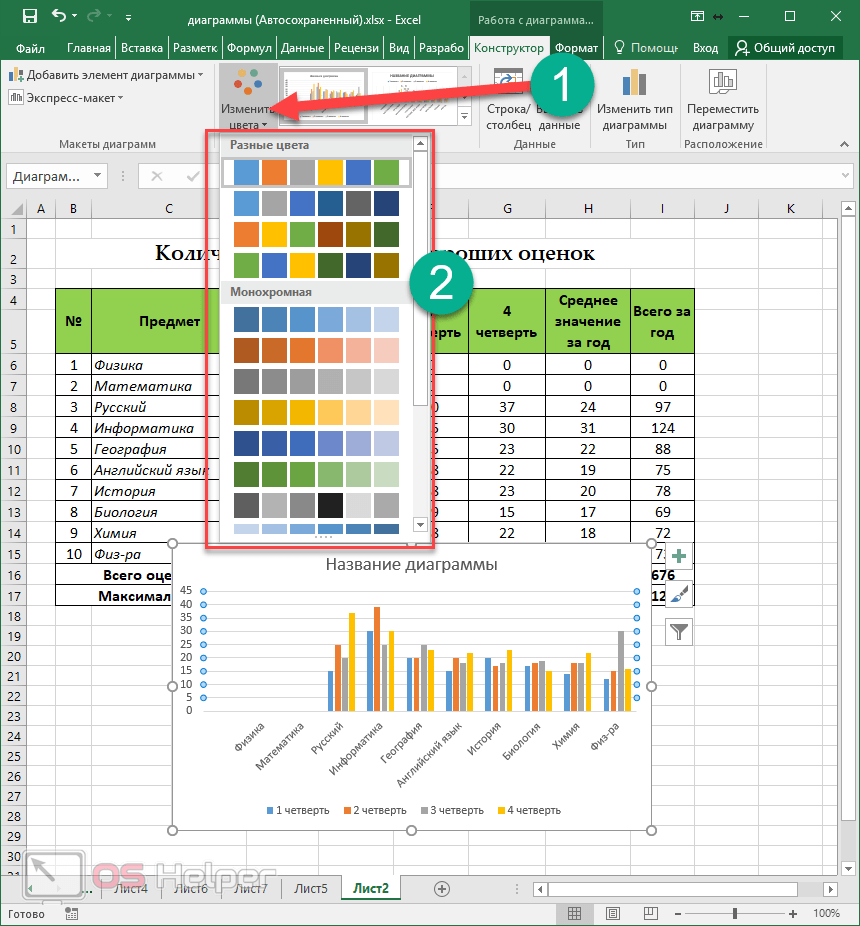Expand the Name Box dropdown arrow
Viewport: 860px width, 926px height.
(97, 177)
